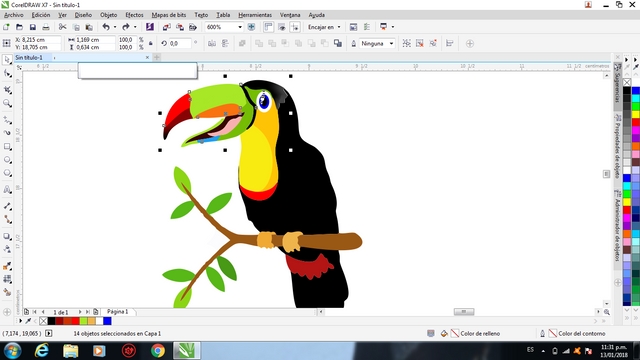Image resolution: width=640 pixels, height=360 pixels.
Task: Toggle the lock ratio padlock
Action: [151, 43]
